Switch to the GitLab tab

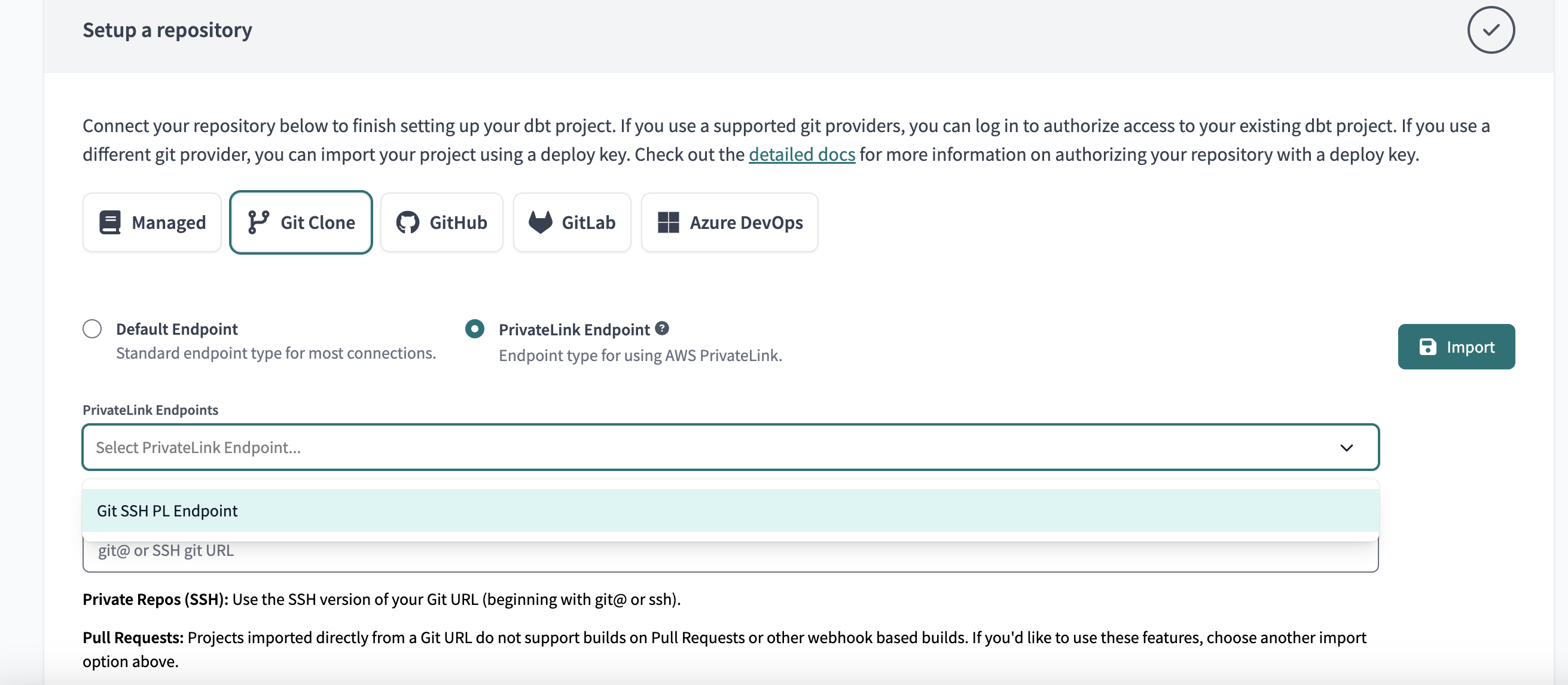pos(572,222)
